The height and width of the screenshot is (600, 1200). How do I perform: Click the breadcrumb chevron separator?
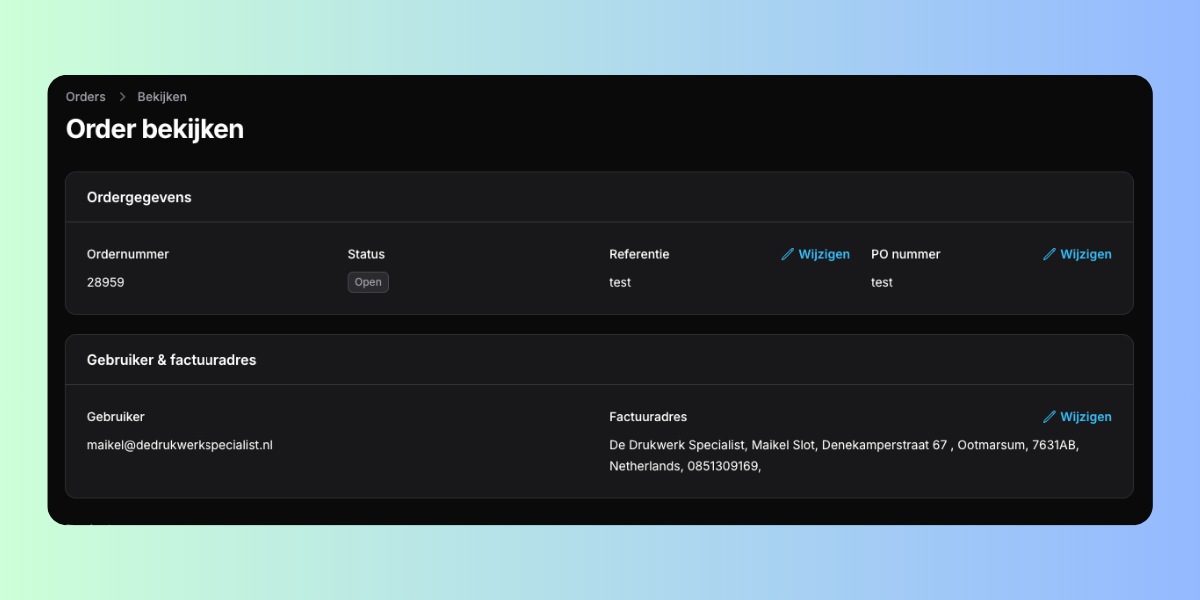[122, 97]
